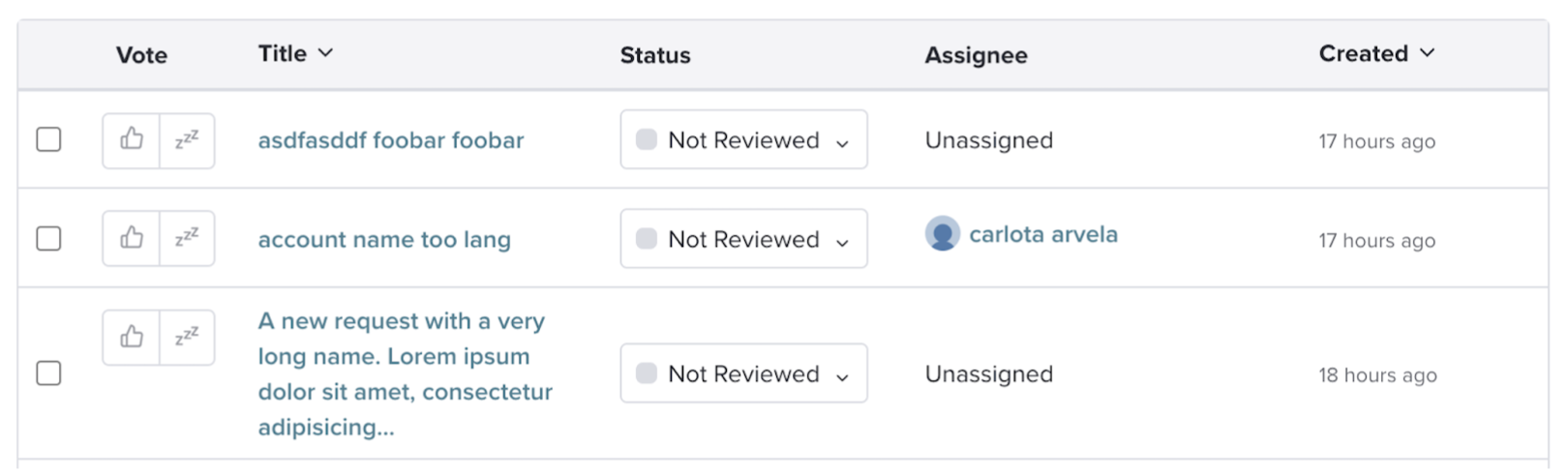Snooze the asdfasddf foobar foobar request
This screenshot has width=1568, height=476.
(x=187, y=140)
